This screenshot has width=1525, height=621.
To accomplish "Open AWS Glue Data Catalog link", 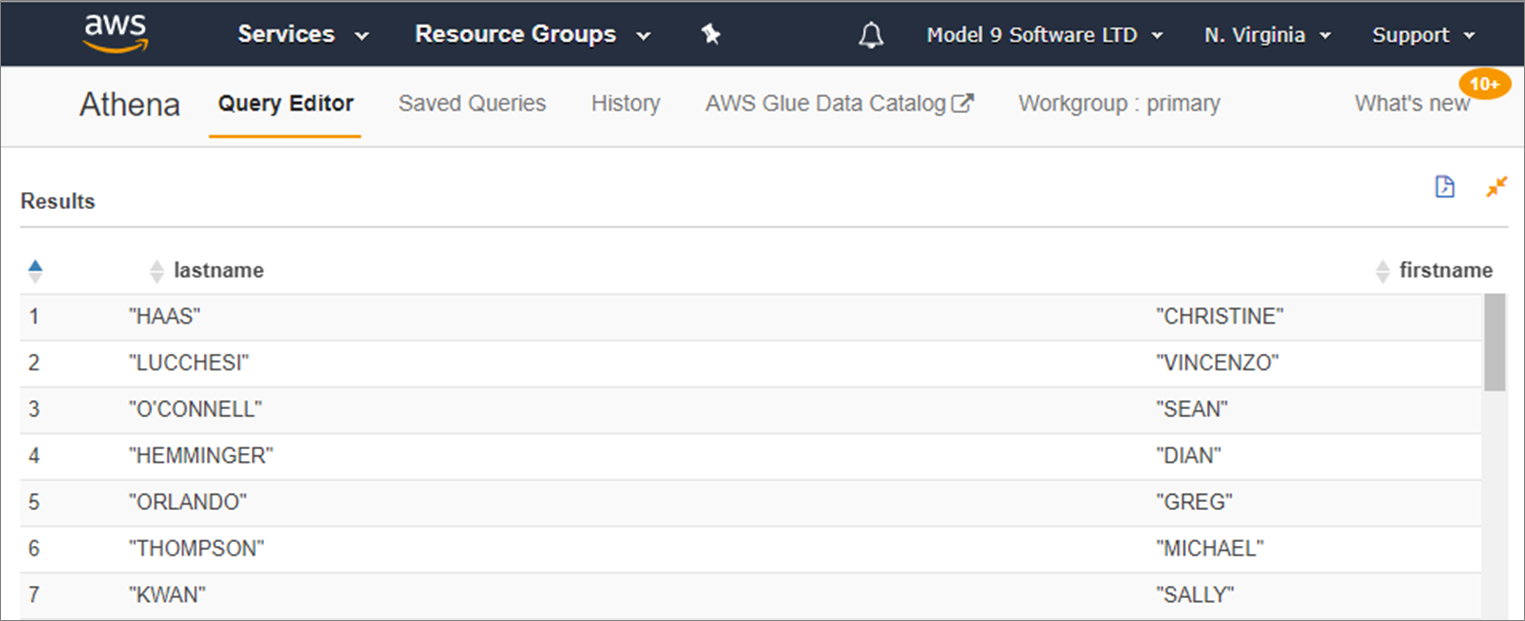I will click(x=838, y=103).
